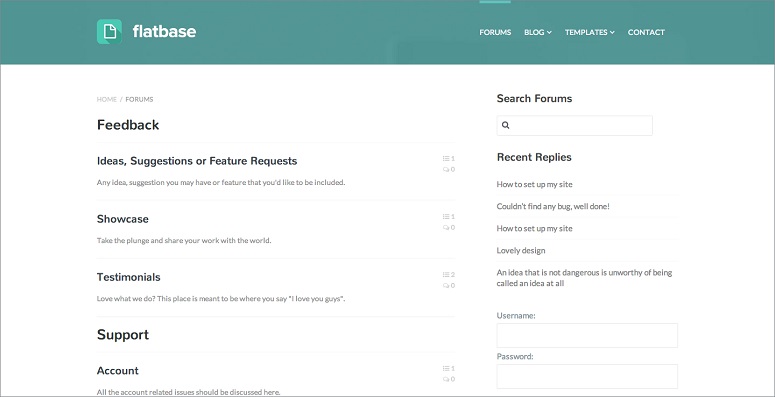Click the 'Love what we do?' description text
The height and width of the screenshot is (397, 775).
tap(221, 299)
